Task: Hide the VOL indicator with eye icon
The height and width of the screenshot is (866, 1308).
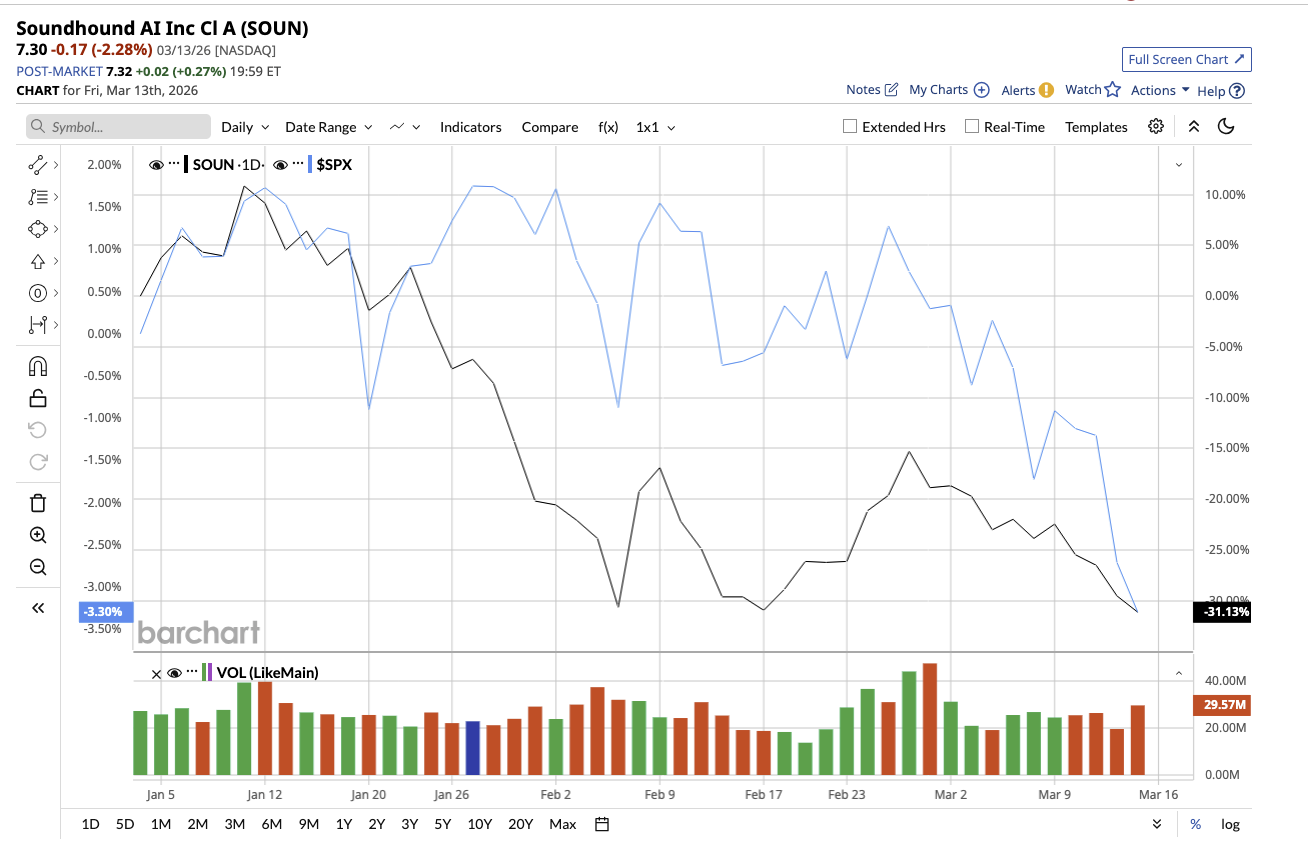Action: tap(174, 673)
